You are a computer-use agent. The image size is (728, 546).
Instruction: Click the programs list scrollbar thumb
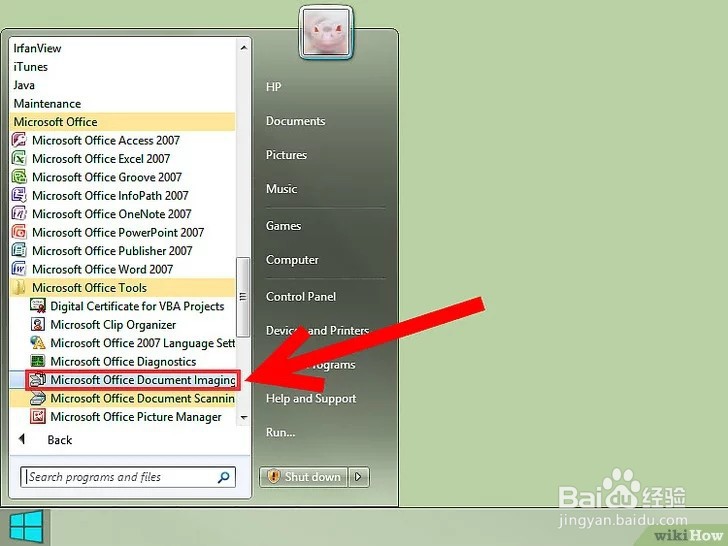(x=243, y=297)
